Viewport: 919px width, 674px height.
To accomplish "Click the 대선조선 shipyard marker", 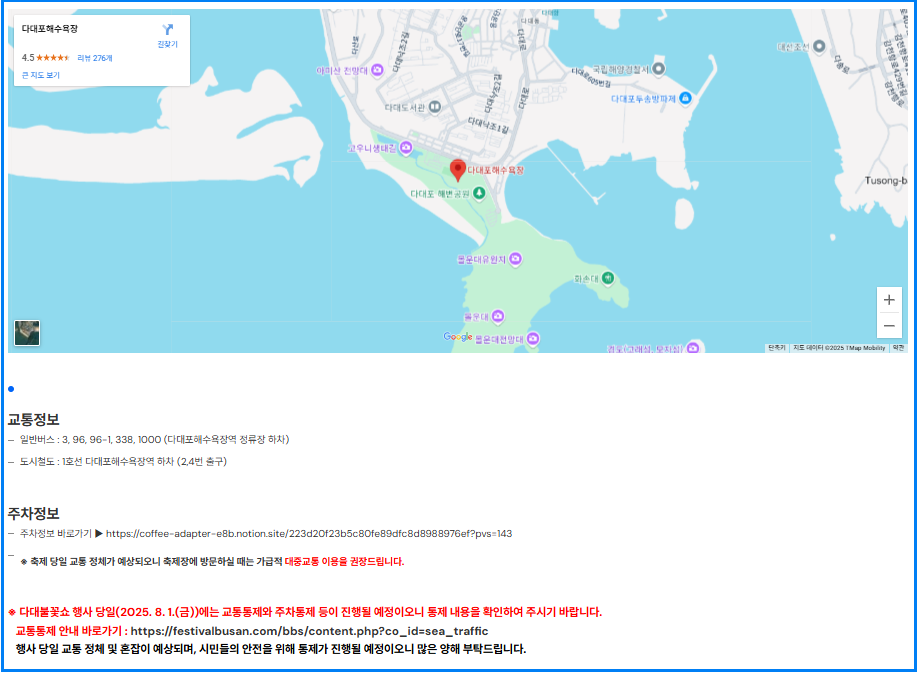I will click(x=818, y=47).
